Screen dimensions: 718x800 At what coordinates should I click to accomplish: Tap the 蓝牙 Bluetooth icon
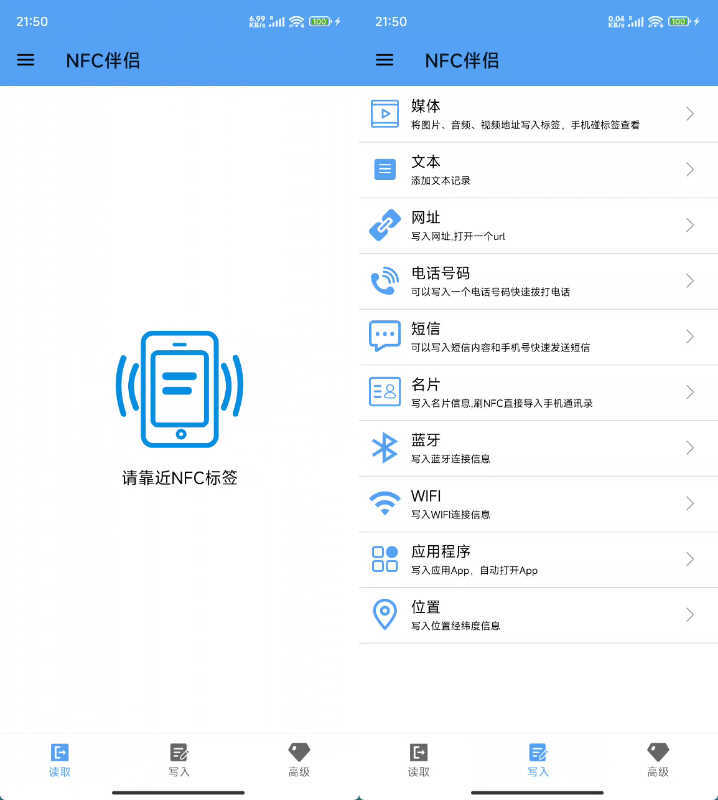pyautogui.click(x=385, y=447)
